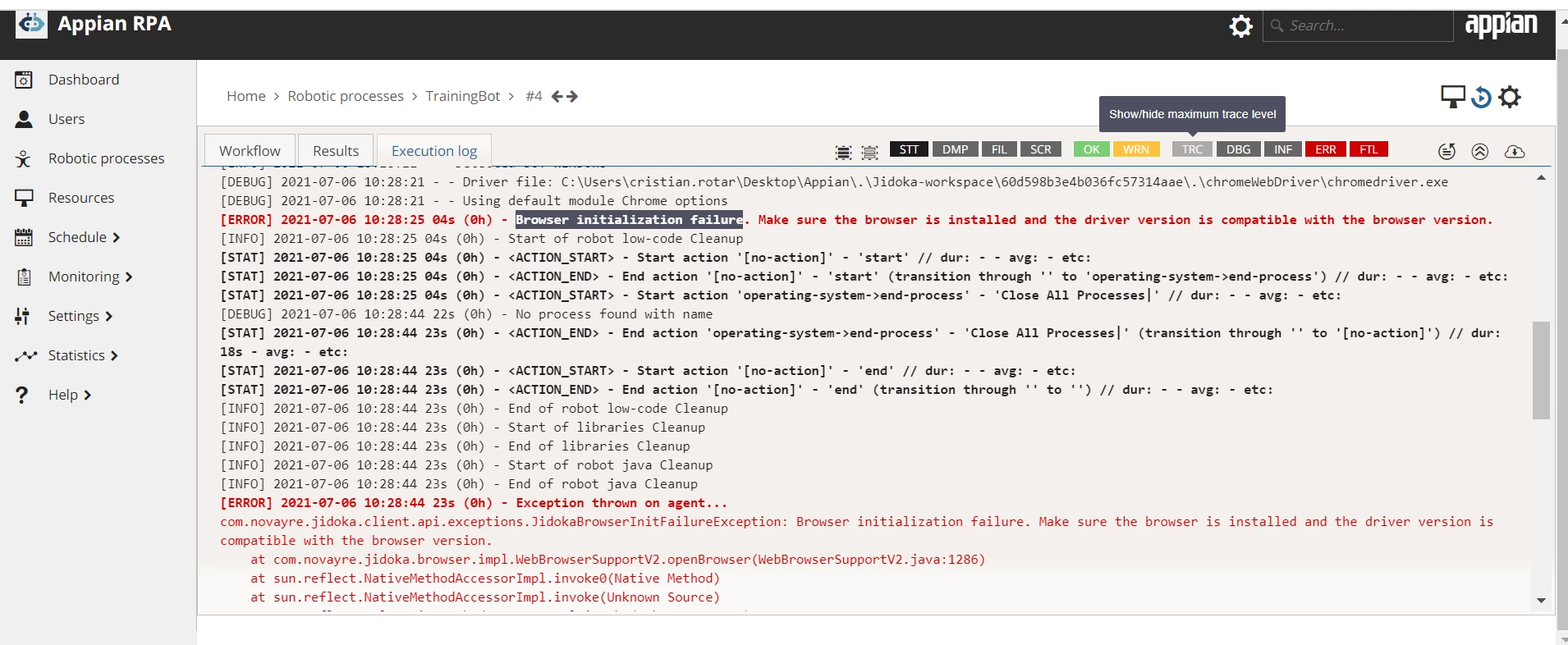Toggle the red FTL filter
Screen dimensions: 1568x645
(x=1369, y=149)
